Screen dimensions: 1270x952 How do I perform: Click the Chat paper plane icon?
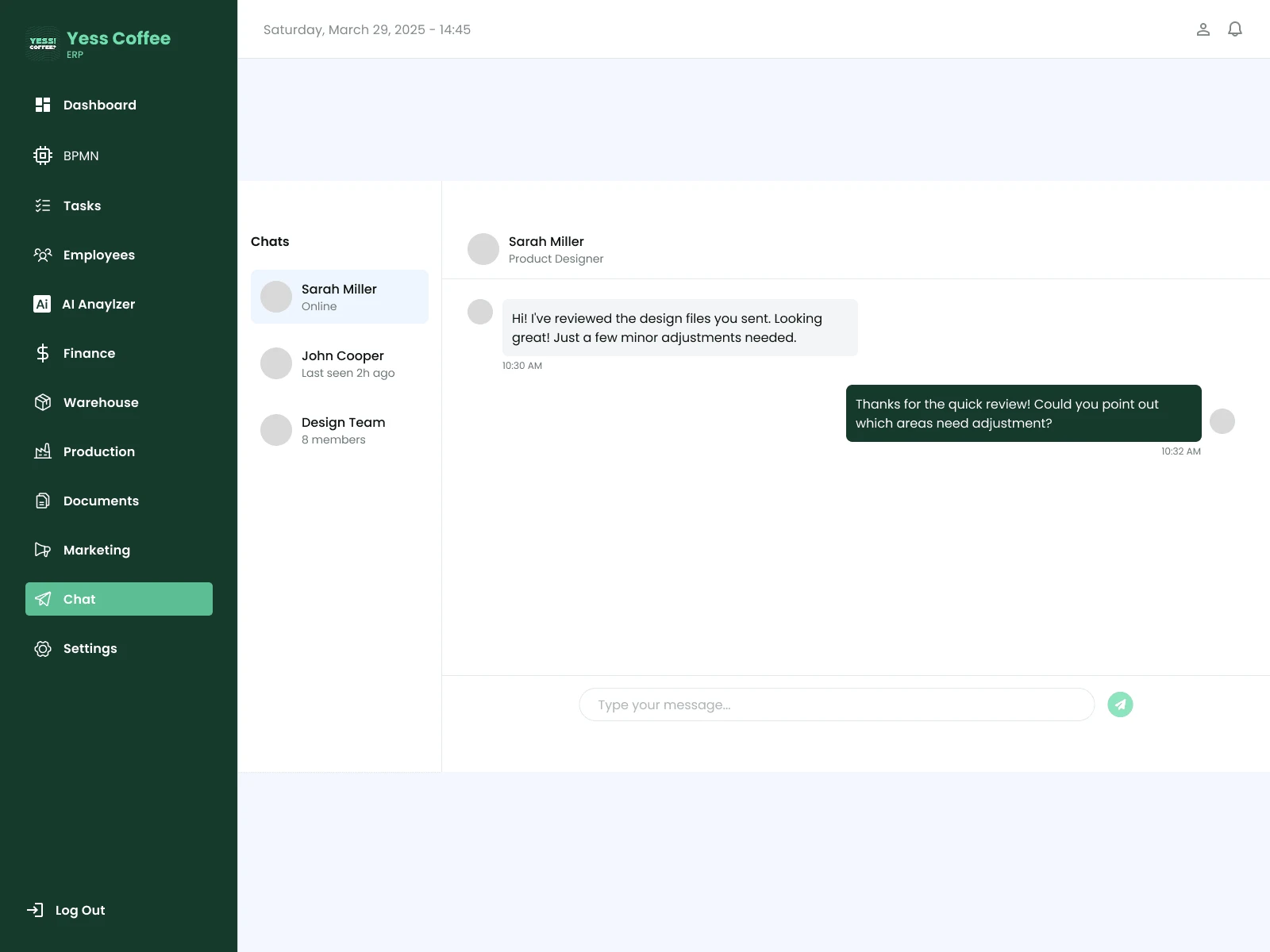click(43, 599)
